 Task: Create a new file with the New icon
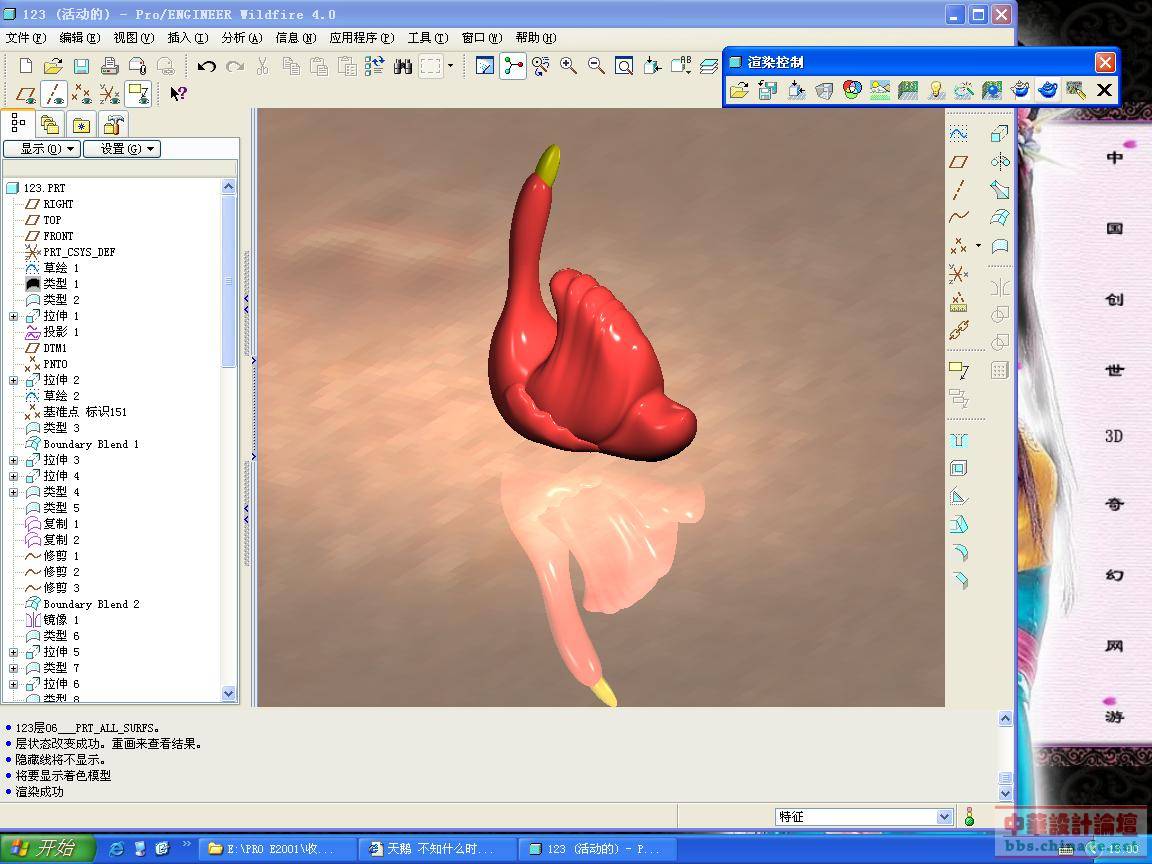point(26,66)
